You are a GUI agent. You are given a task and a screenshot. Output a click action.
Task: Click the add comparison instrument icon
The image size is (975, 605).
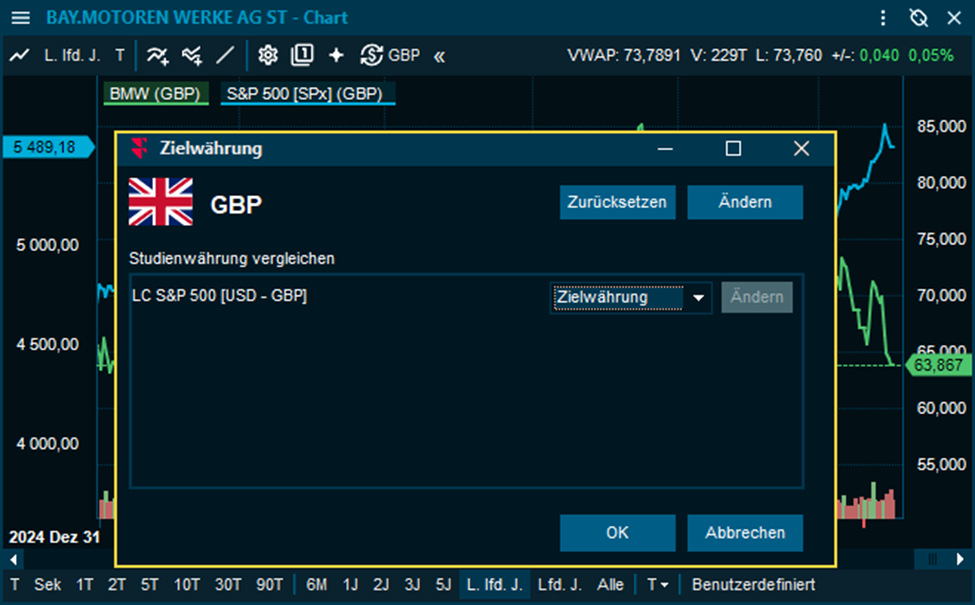[192, 55]
